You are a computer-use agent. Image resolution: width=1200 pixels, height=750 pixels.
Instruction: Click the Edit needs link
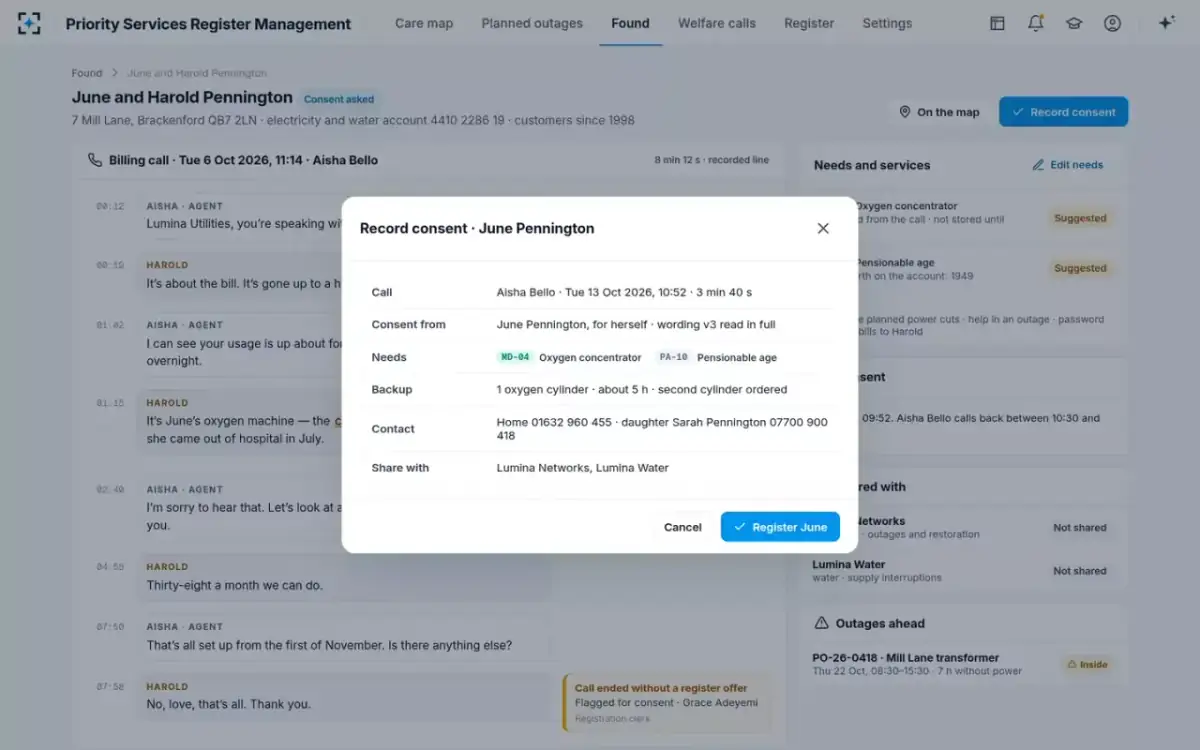1068,165
